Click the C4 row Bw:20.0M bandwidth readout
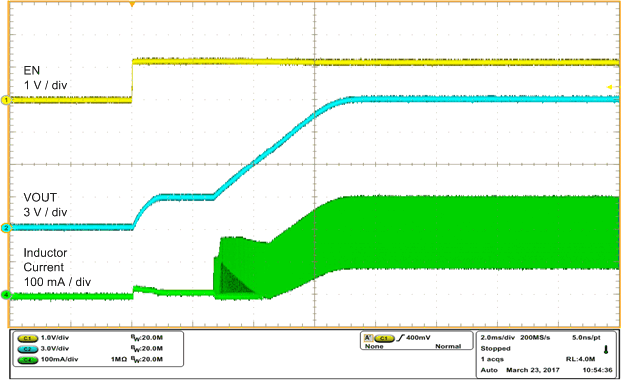Viewport: 625px width, 380px height. tap(147, 359)
